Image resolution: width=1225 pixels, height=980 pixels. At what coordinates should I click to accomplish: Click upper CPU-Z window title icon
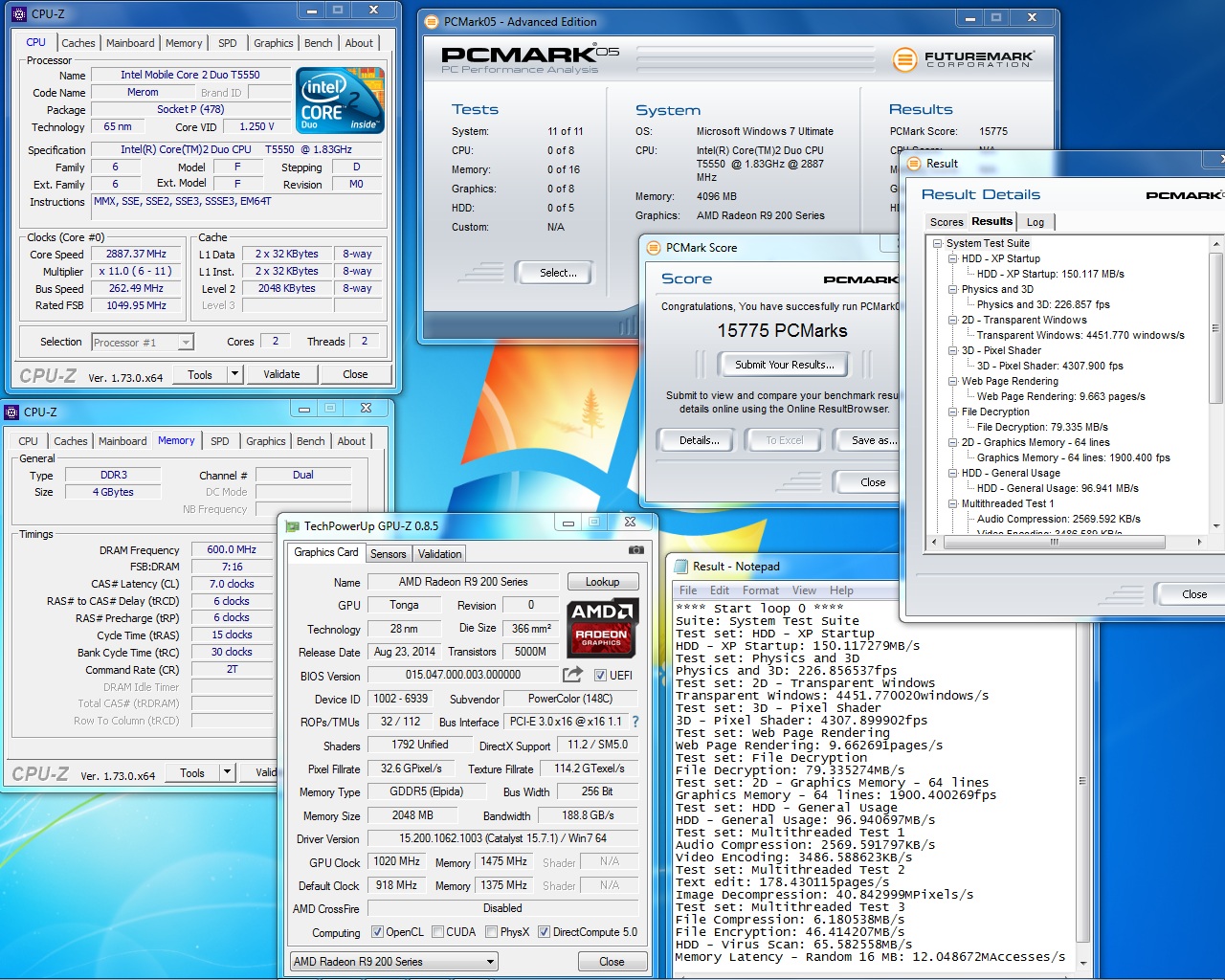click(21, 13)
